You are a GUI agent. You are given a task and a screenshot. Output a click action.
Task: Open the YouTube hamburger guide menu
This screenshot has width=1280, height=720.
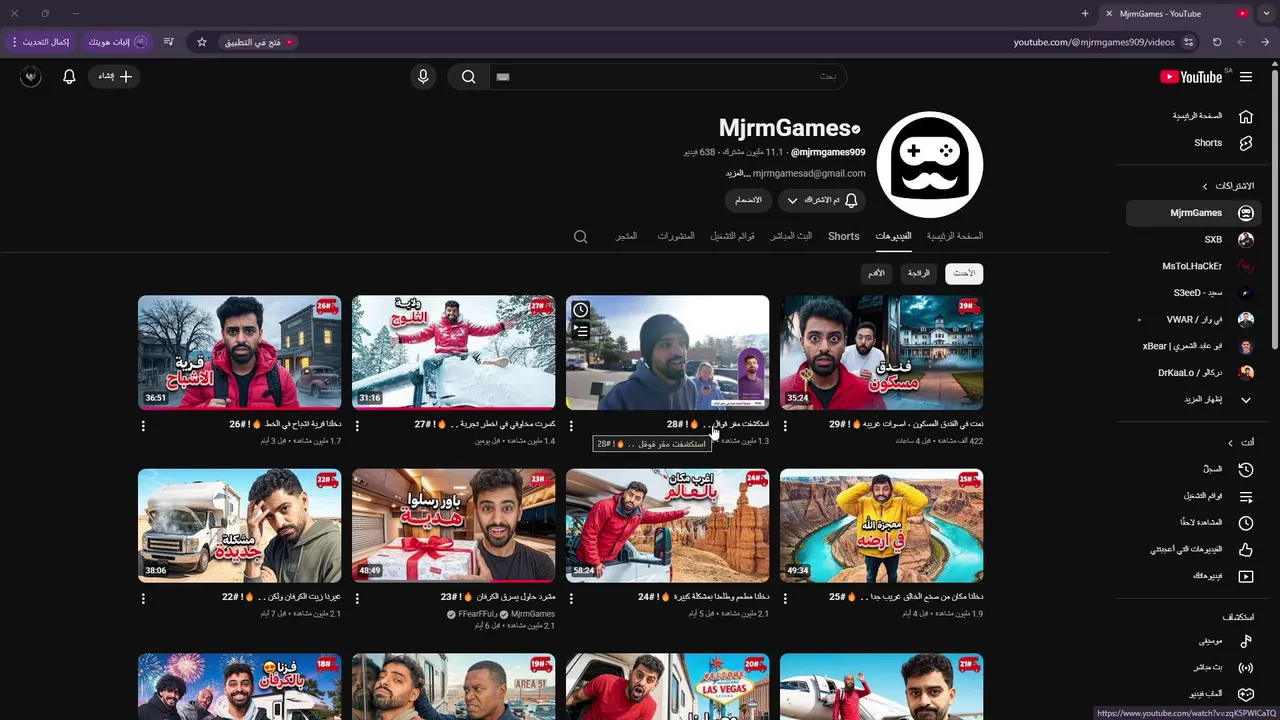coord(1246,77)
